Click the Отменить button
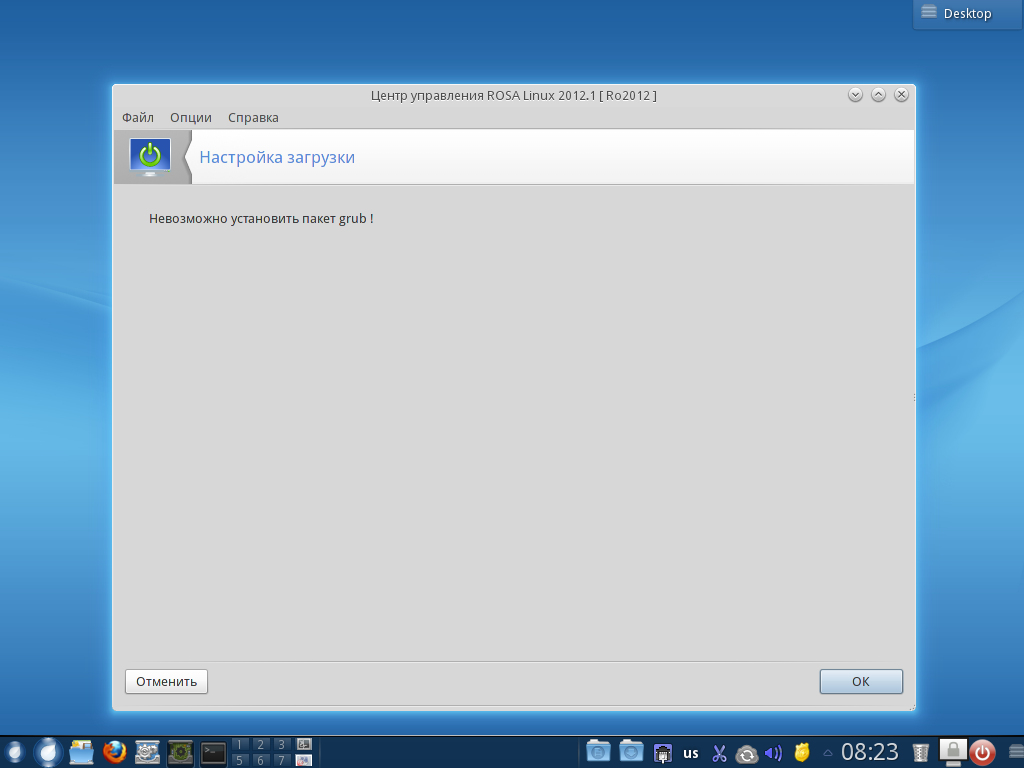 (x=167, y=681)
